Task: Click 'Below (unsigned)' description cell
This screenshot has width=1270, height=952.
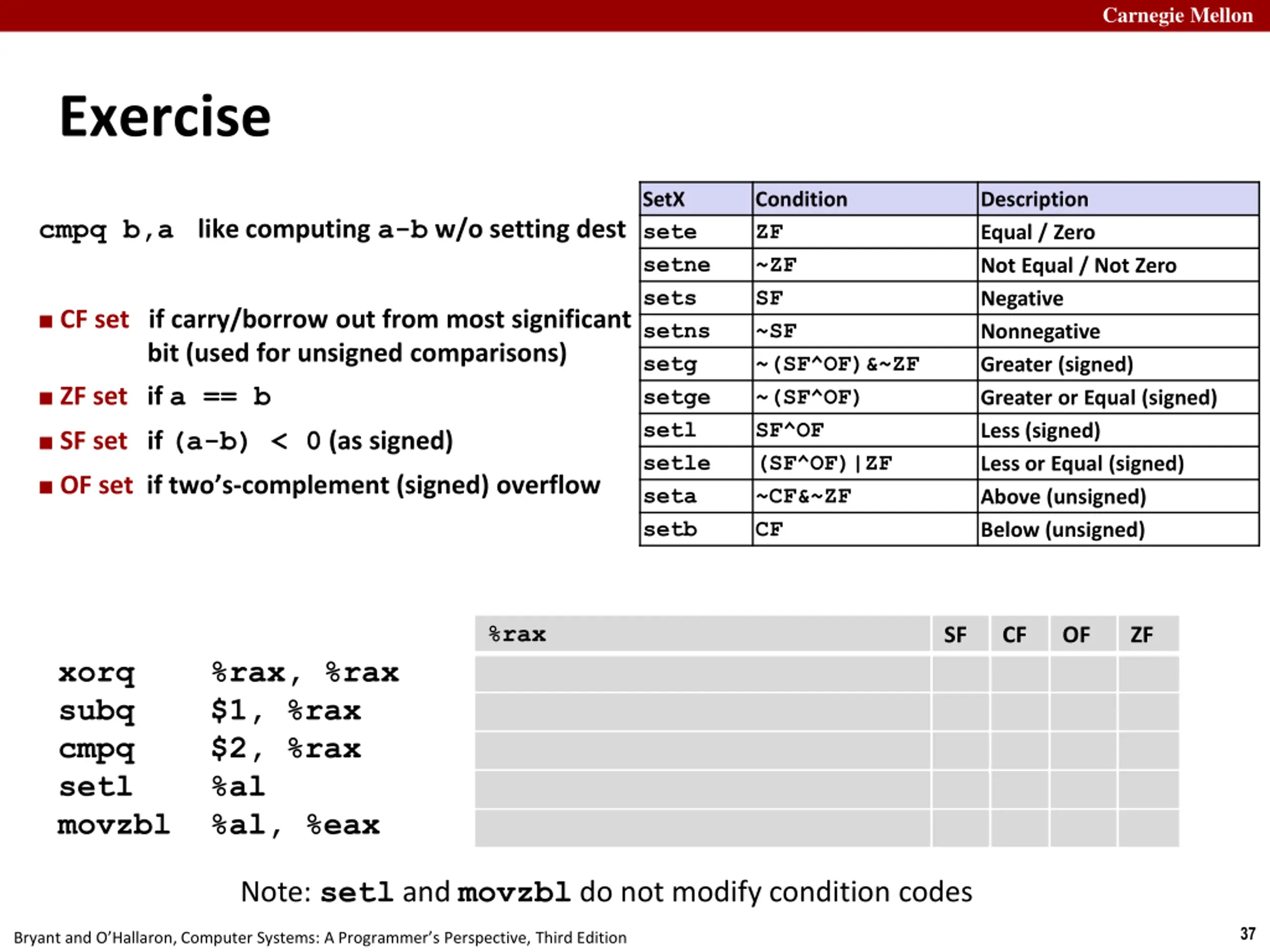Action: [x=1118, y=529]
